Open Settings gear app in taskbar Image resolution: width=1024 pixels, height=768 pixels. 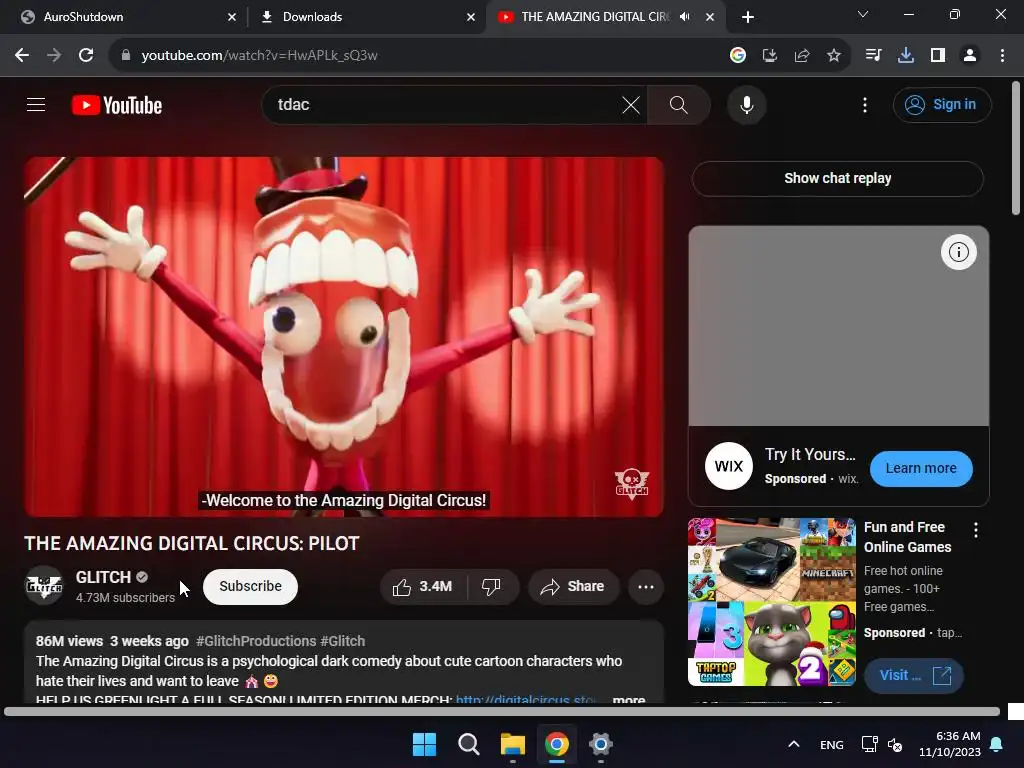600,744
